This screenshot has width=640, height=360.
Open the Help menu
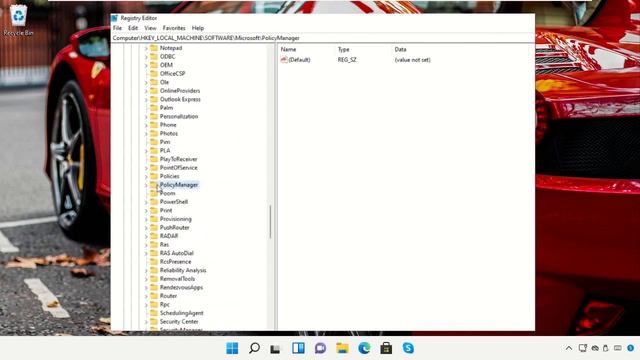[x=198, y=28]
